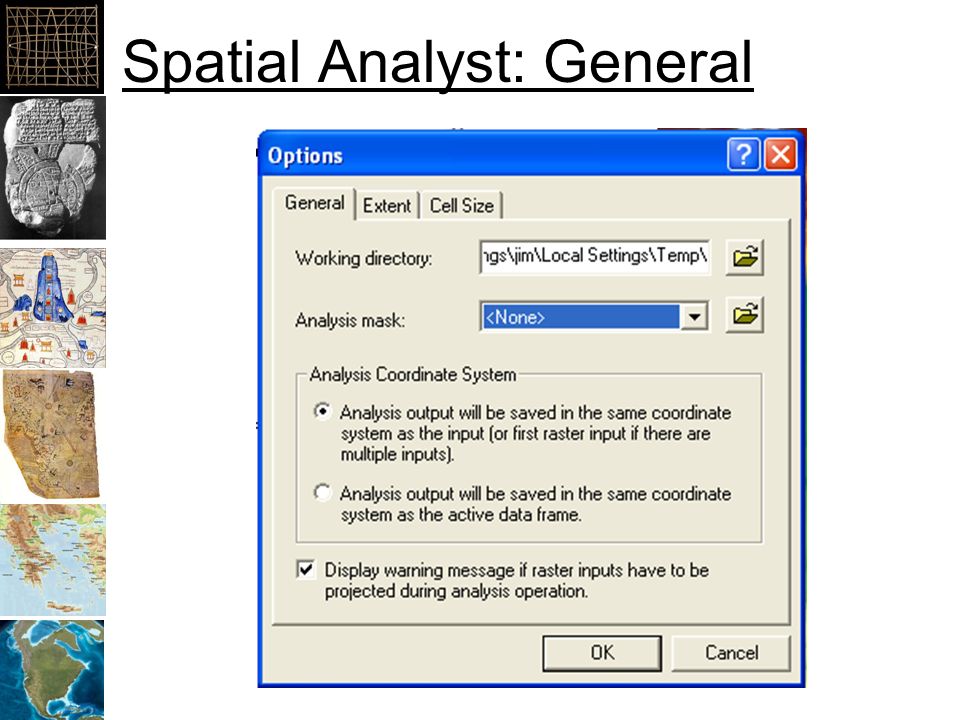Close the Options dialog window

coord(781,154)
